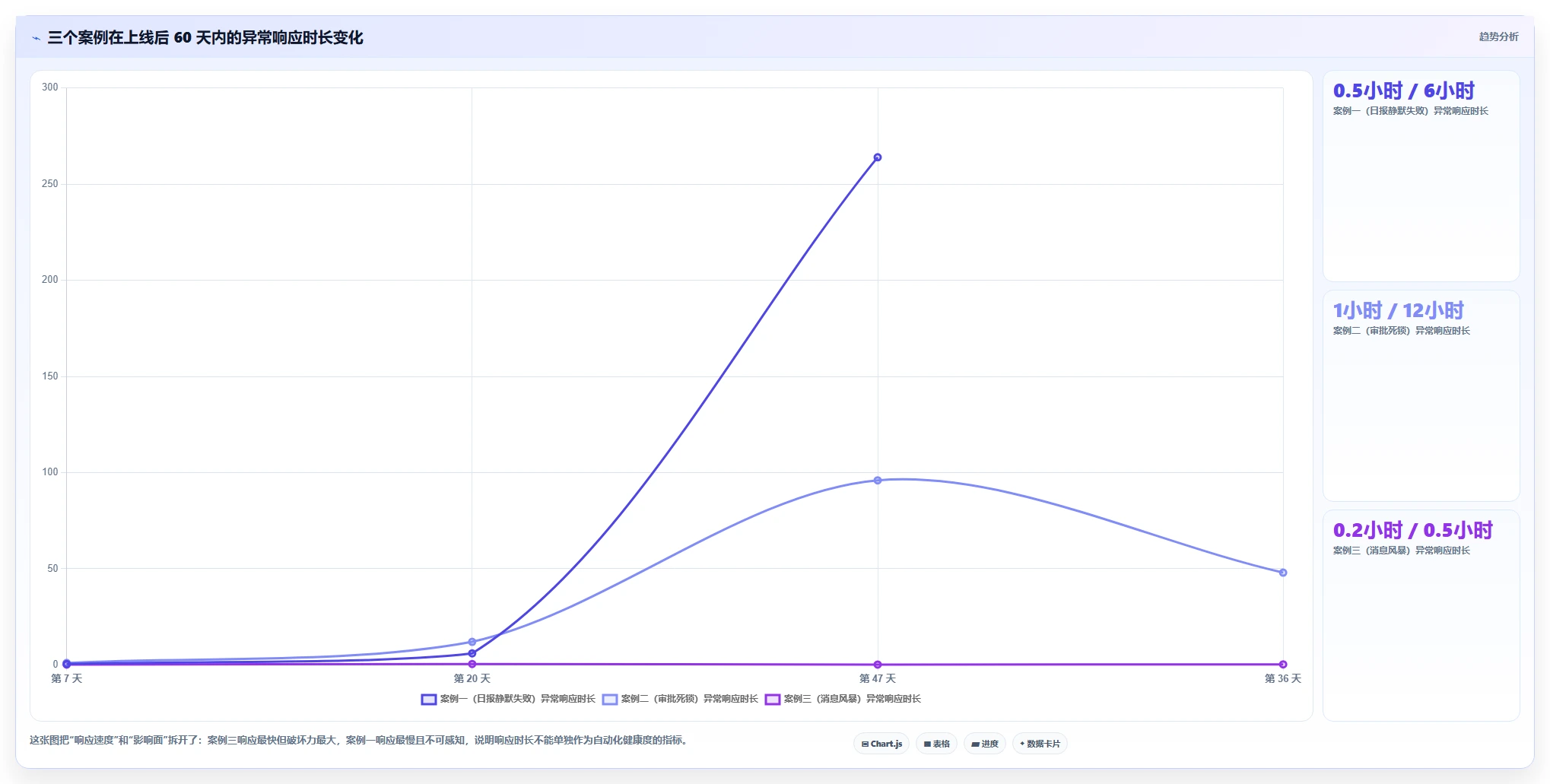Click the chart title 三个案例在上线后 60 天内
Viewport: 1550px width, 784px height.
click(x=205, y=37)
